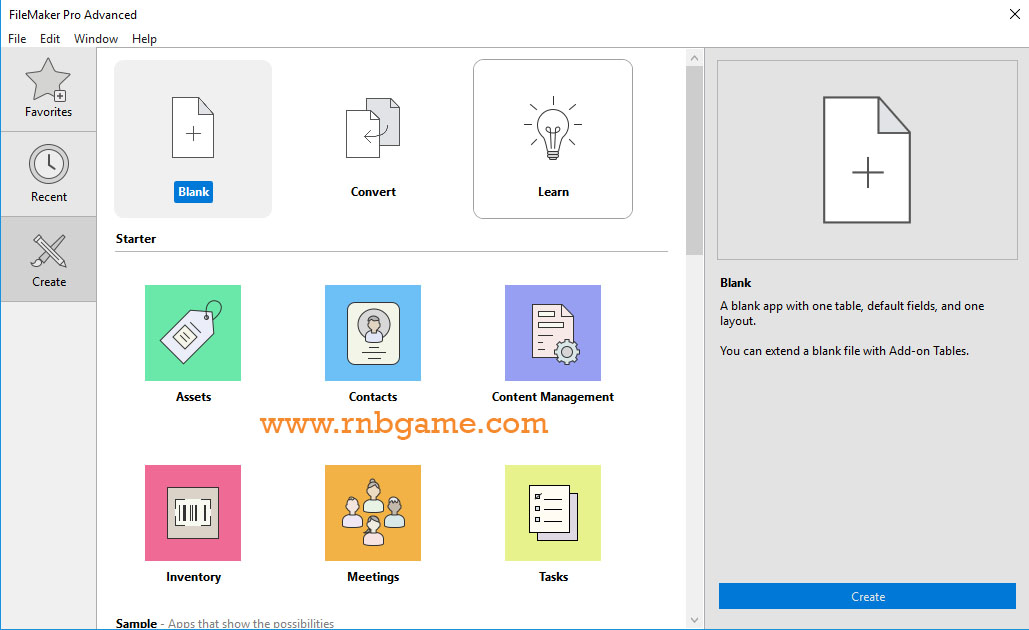Open the Edit menu
This screenshot has height=630, width=1029.
(x=50, y=39)
